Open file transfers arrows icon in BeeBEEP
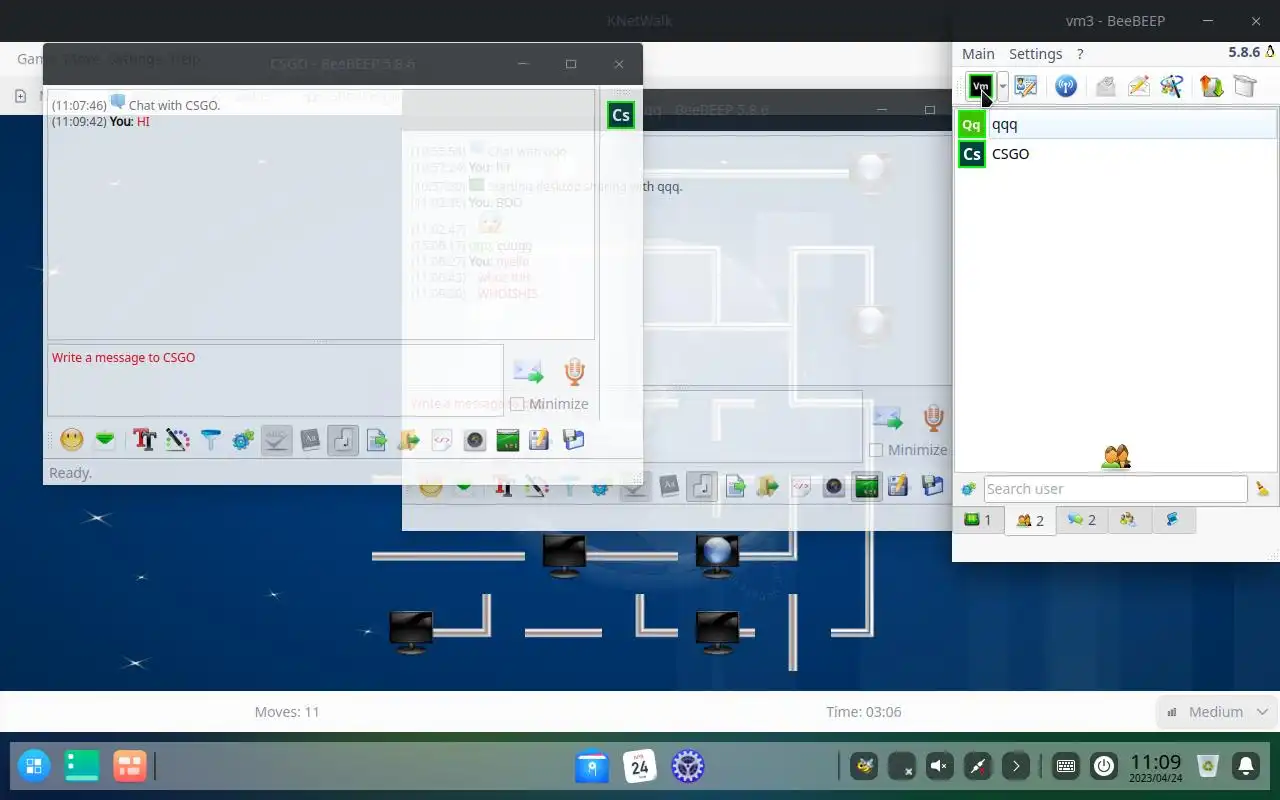 click(x=1212, y=86)
